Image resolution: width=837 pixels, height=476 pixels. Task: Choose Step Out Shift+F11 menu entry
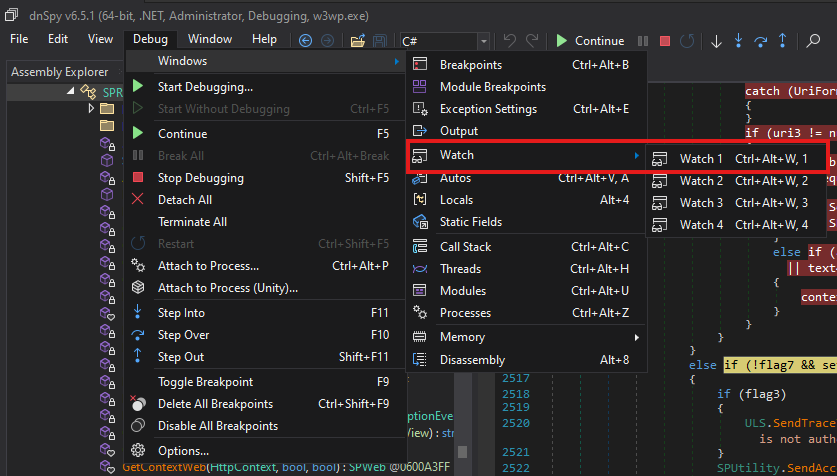coord(265,357)
